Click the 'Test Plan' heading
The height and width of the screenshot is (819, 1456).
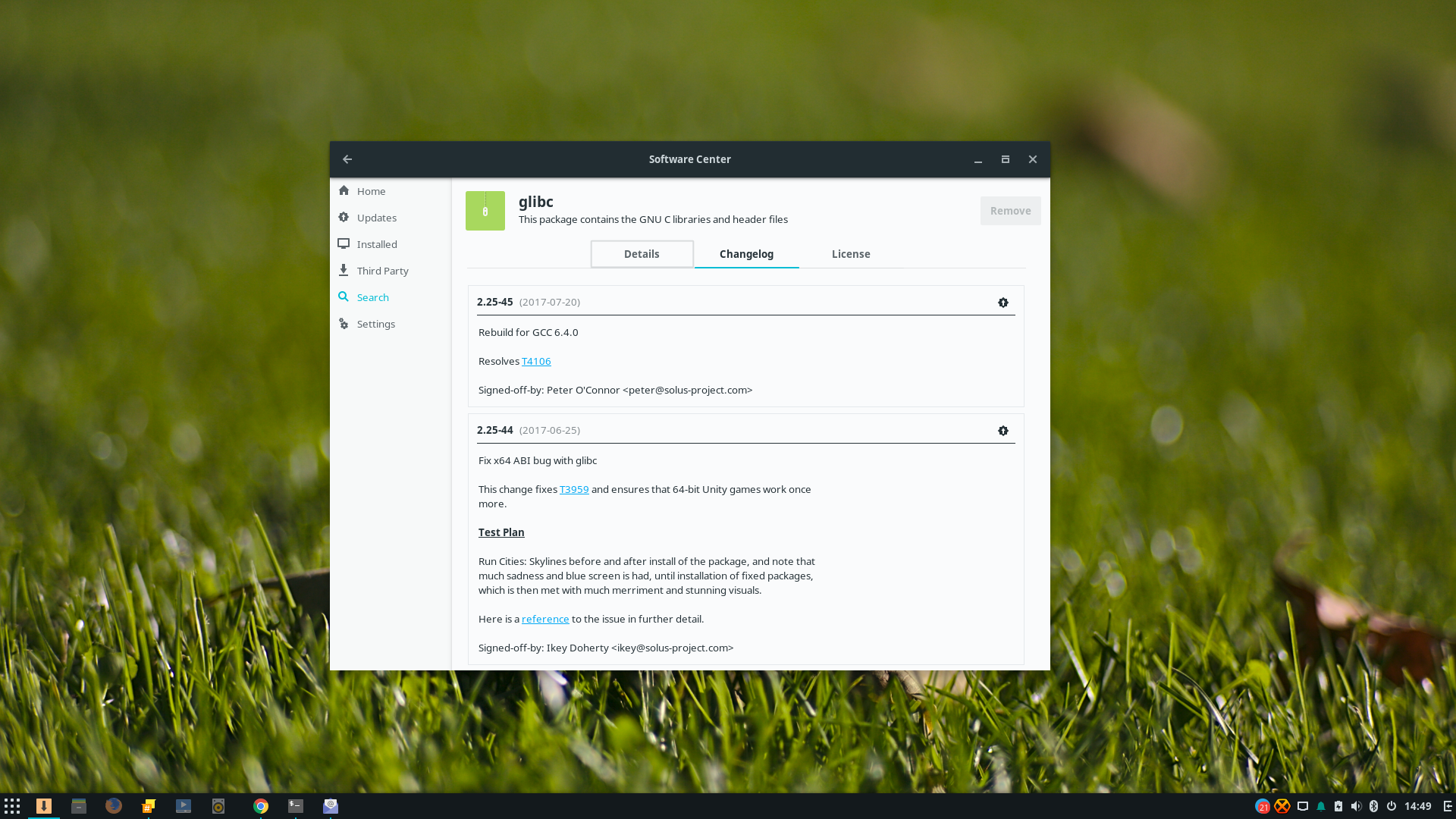(501, 532)
